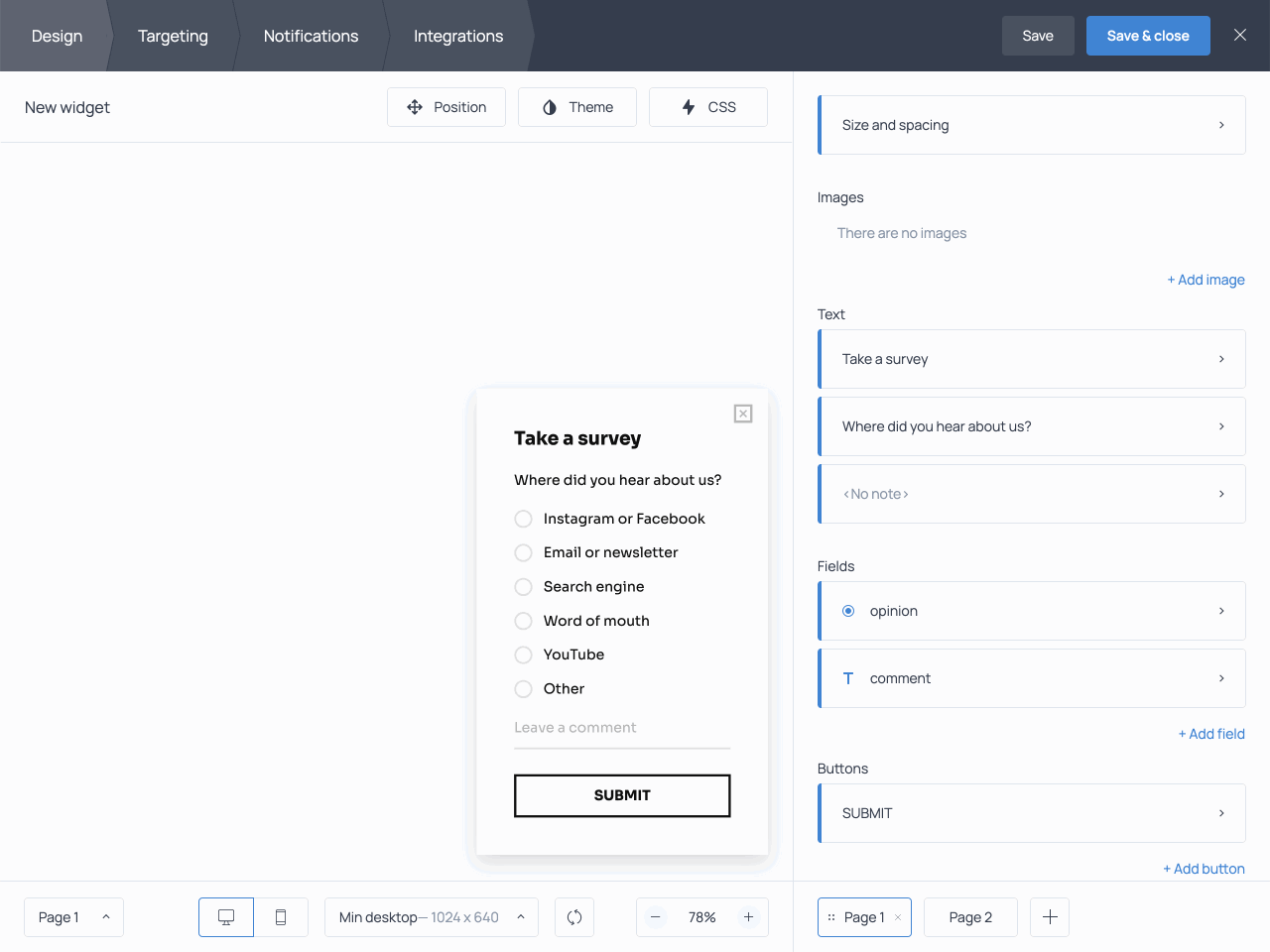Viewport: 1270px width, 952px height.
Task: Switch to mobile preview mode icon
Action: [x=281, y=917]
